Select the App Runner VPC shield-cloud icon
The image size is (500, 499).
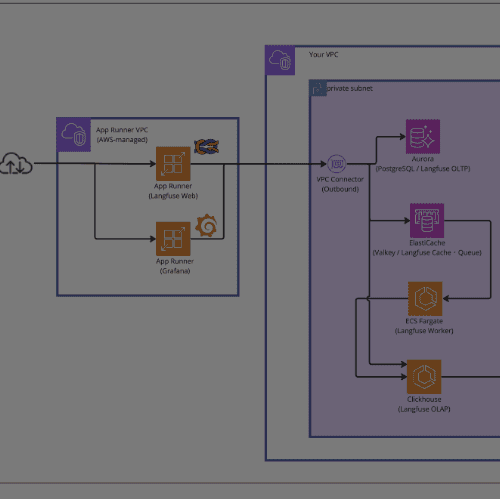point(74,135)
